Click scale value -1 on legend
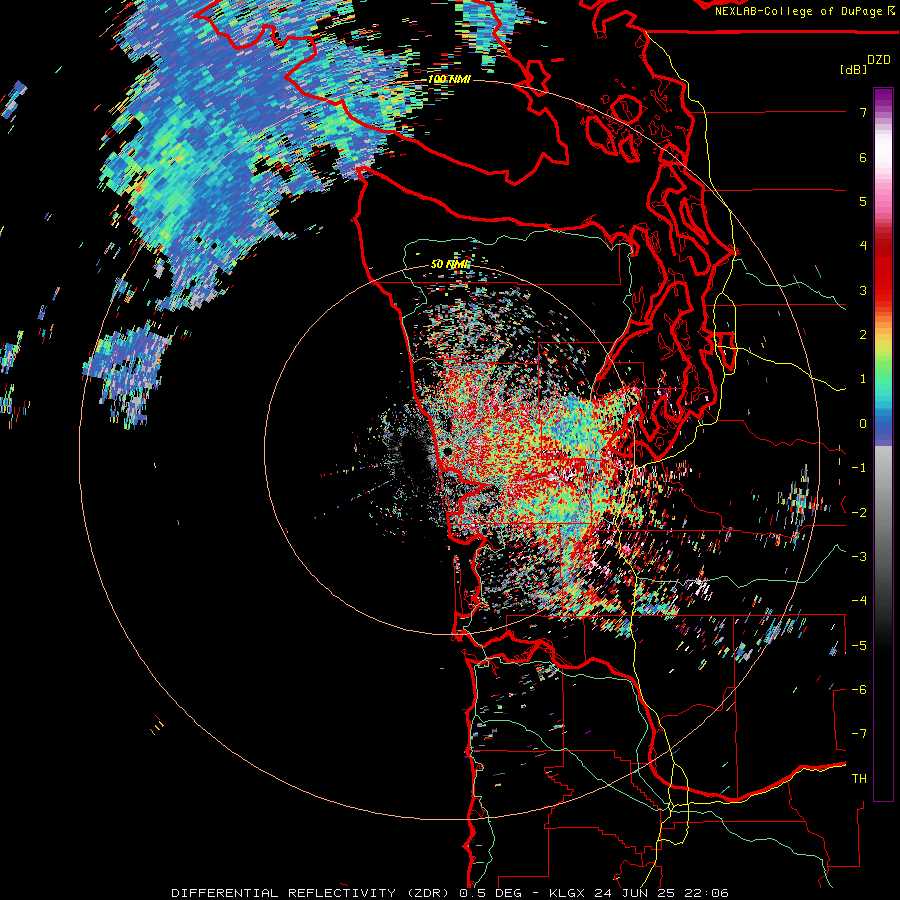The image size is (900, 900). pos(859,468)
